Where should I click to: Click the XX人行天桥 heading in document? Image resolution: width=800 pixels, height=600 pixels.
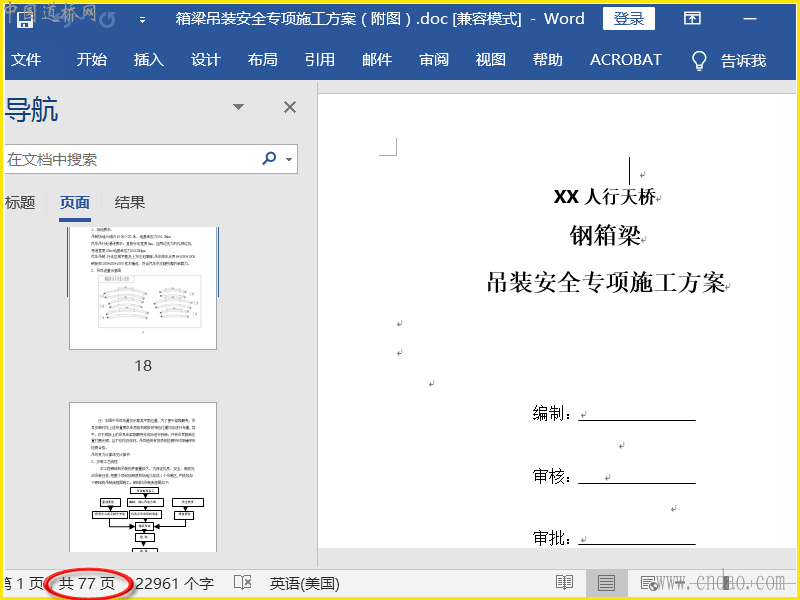click(605, 196)
